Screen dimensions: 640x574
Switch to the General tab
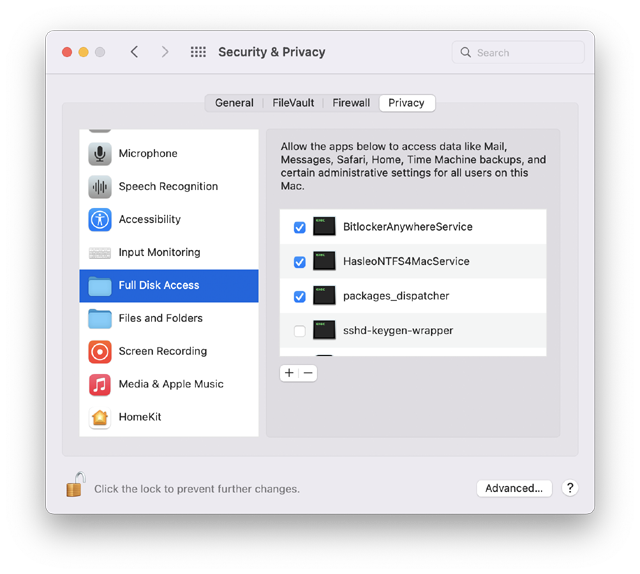(234, 103)
